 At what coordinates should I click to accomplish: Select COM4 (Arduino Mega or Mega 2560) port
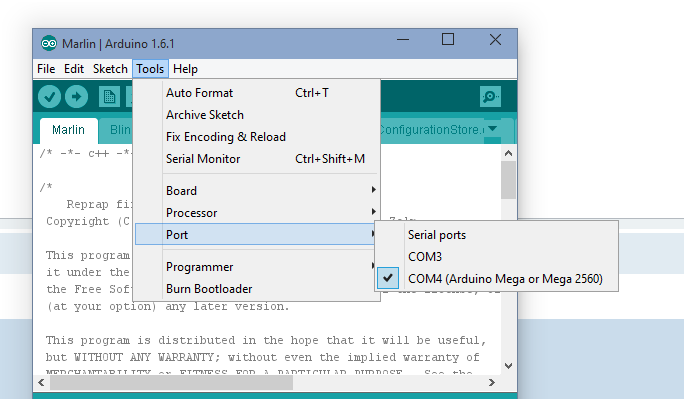[497, 279]
